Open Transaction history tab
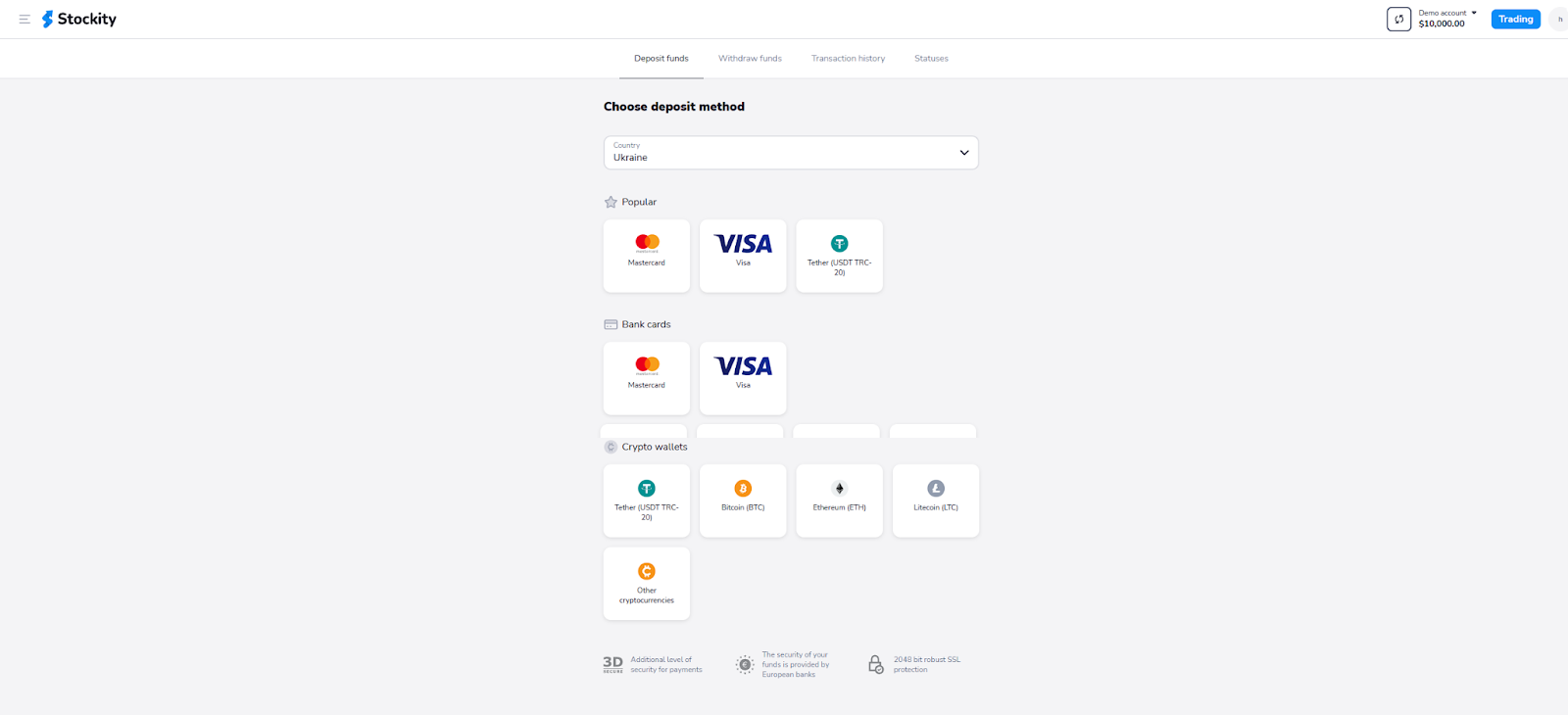 848,59
